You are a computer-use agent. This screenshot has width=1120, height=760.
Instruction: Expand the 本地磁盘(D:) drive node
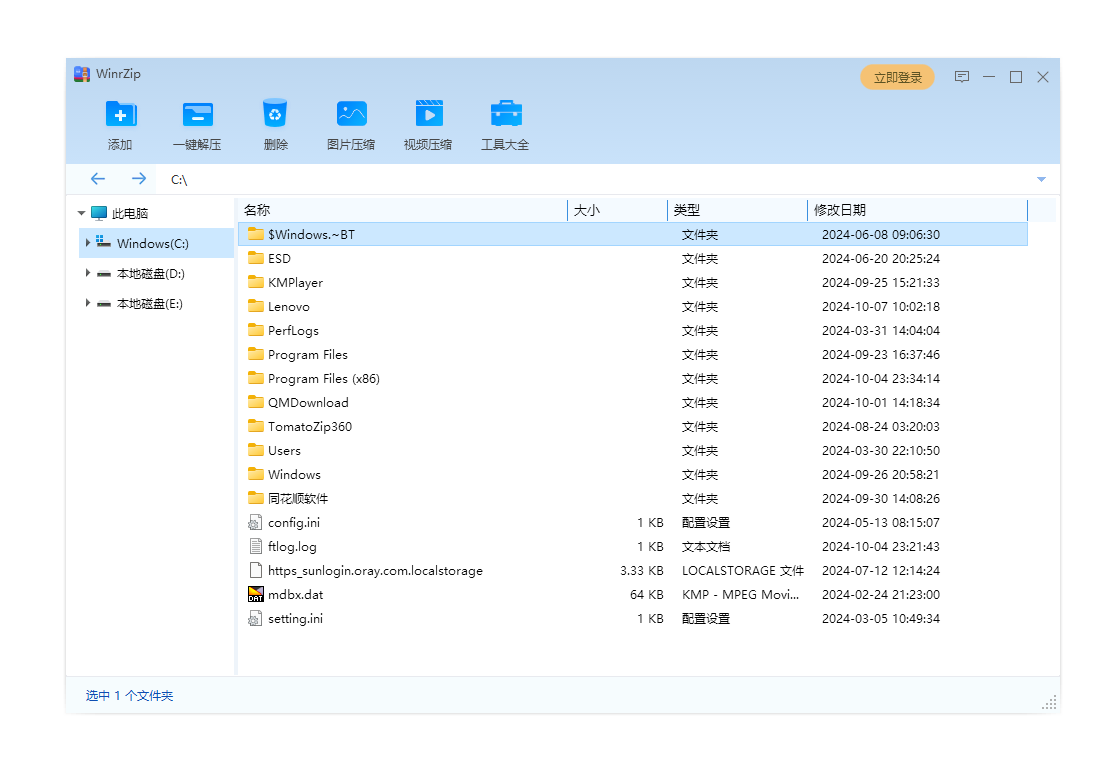click(x=88, y=273)
